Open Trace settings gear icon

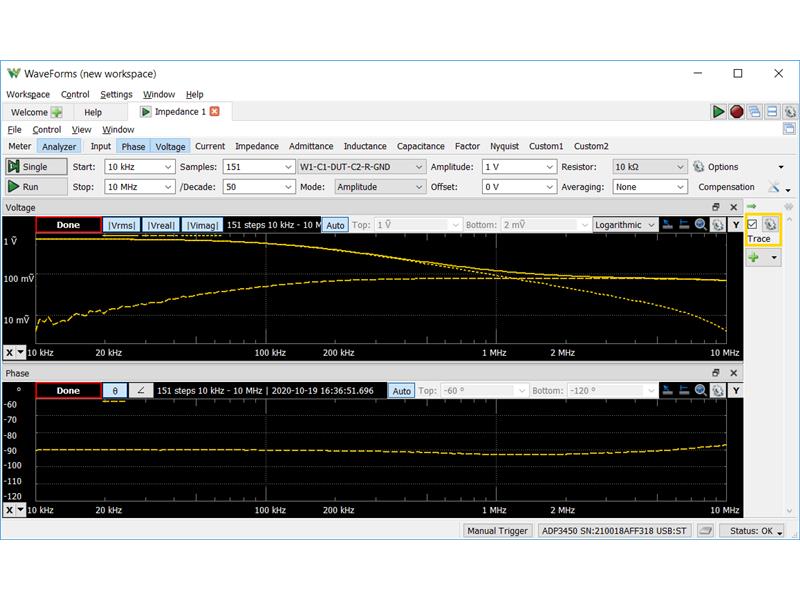(x=770, y=224)
